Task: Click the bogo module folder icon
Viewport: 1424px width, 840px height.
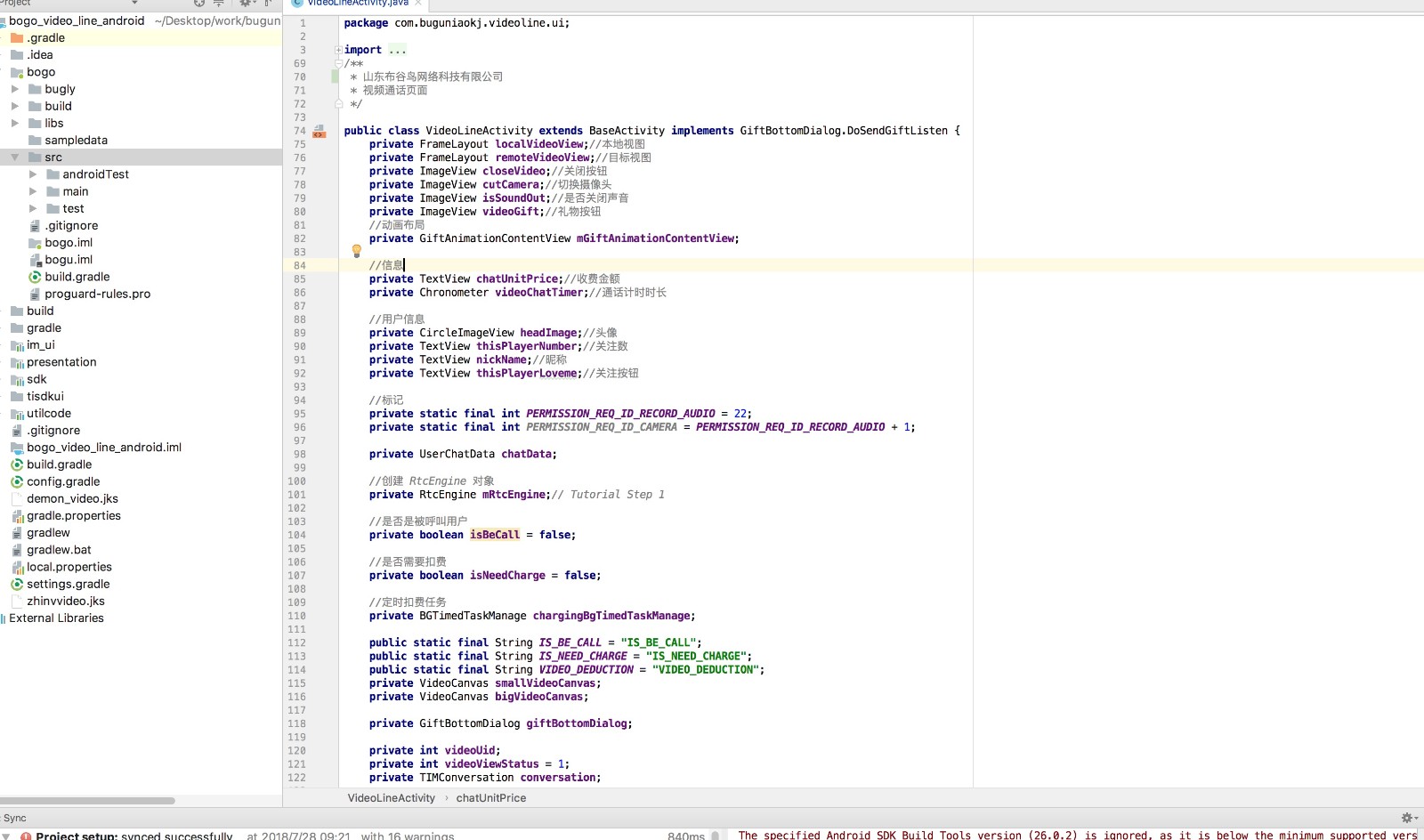Action: tap(17, 72)
